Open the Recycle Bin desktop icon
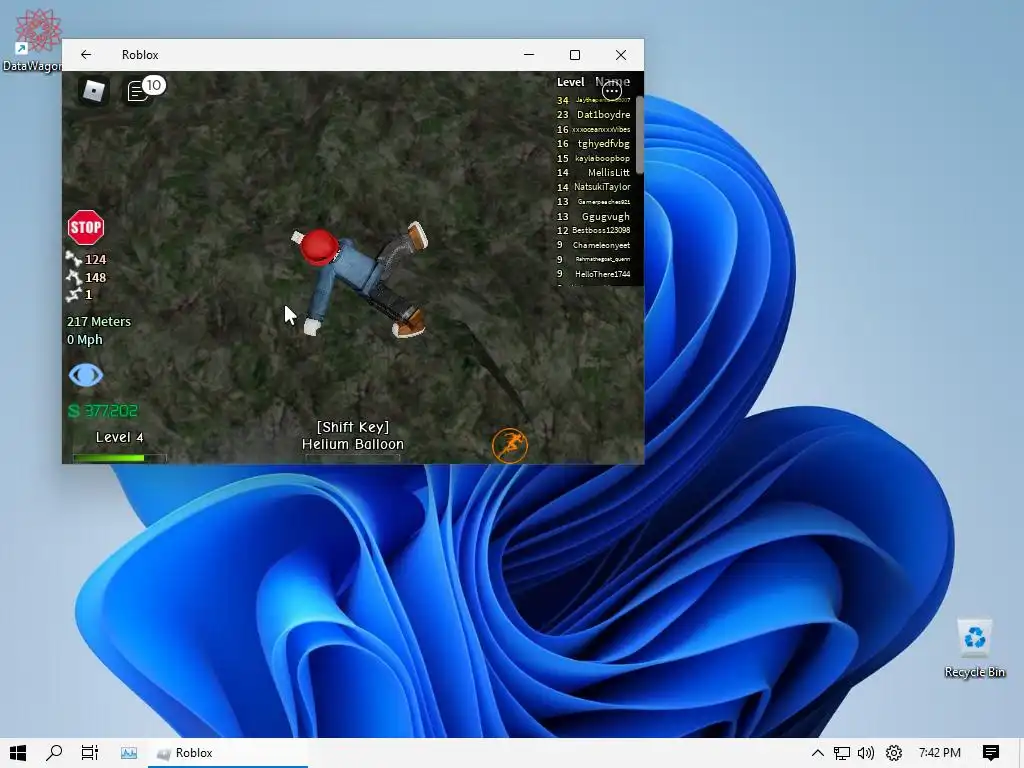The image size is (1024, 768). pyautogui.click(x=974, y=648)
